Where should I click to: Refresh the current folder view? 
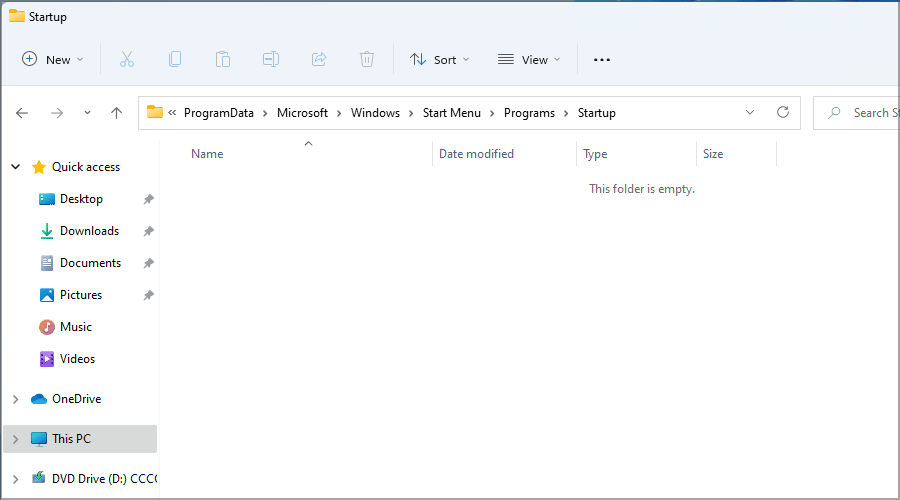782,113
